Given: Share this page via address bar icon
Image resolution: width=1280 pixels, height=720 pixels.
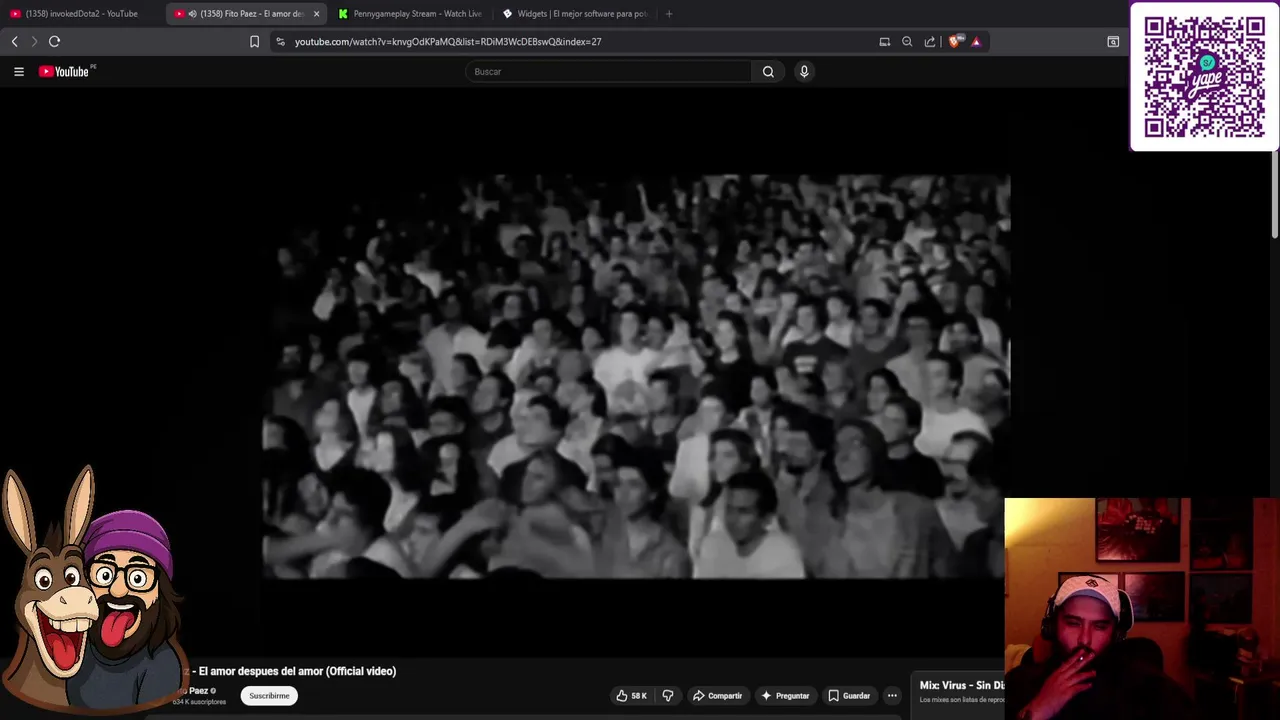Looking at the screenshot, I should click(930, 41).
